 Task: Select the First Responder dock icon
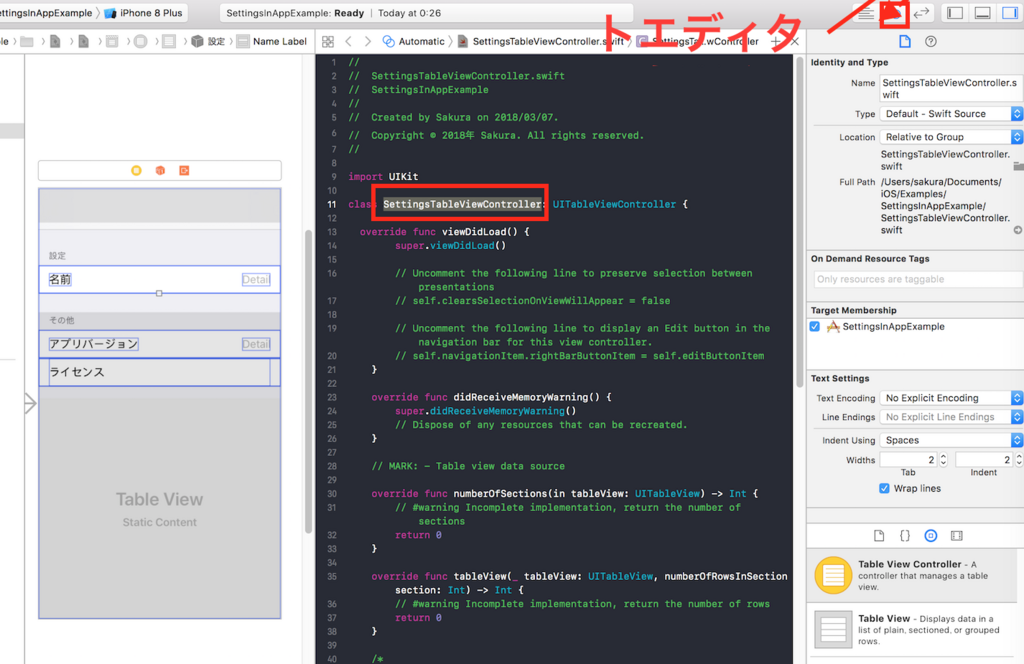click(160, 170)
